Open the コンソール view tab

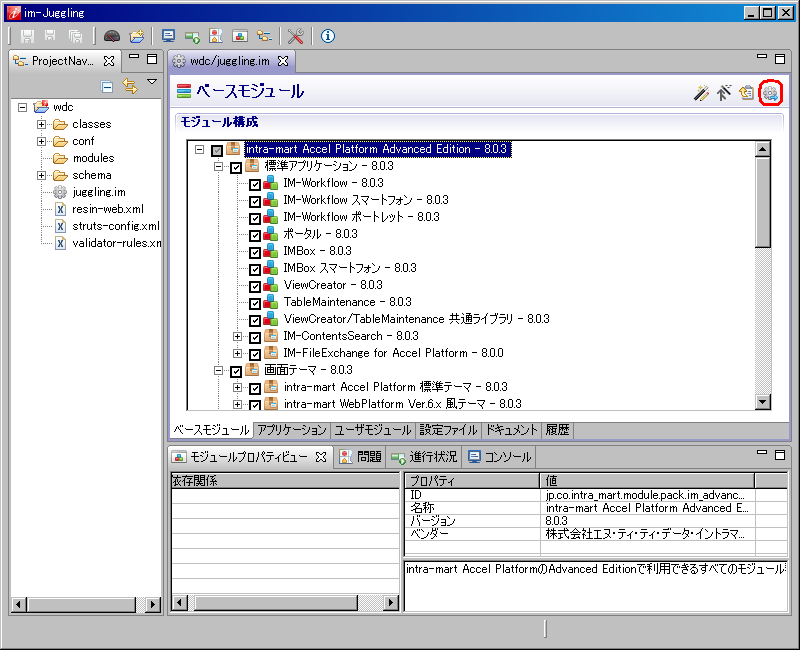[500, 457]
